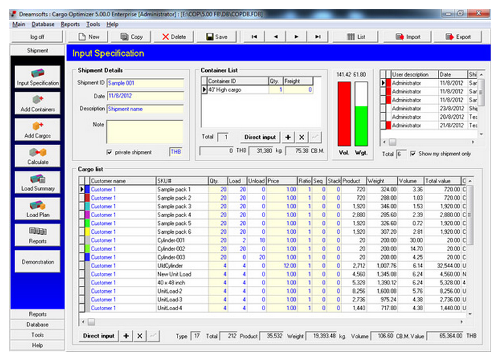The width and height of the screenshot is (500, 362).
Task: Open the Add Cargos sidebar item
Action: pos(38,130)
